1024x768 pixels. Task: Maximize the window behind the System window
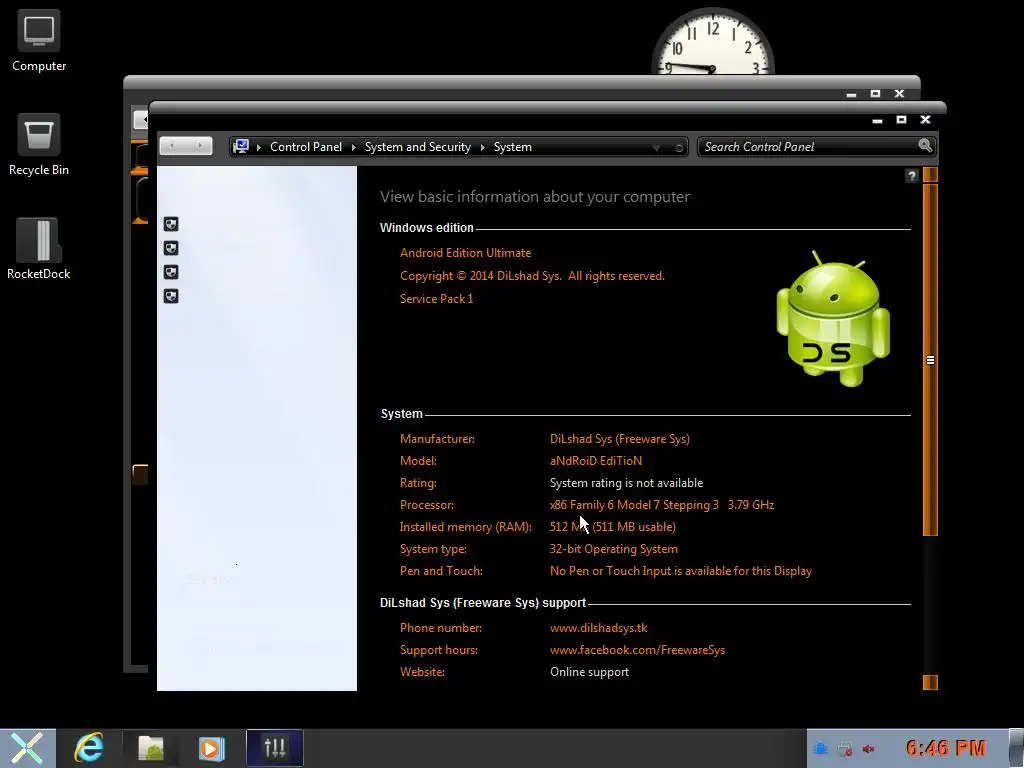875,93
